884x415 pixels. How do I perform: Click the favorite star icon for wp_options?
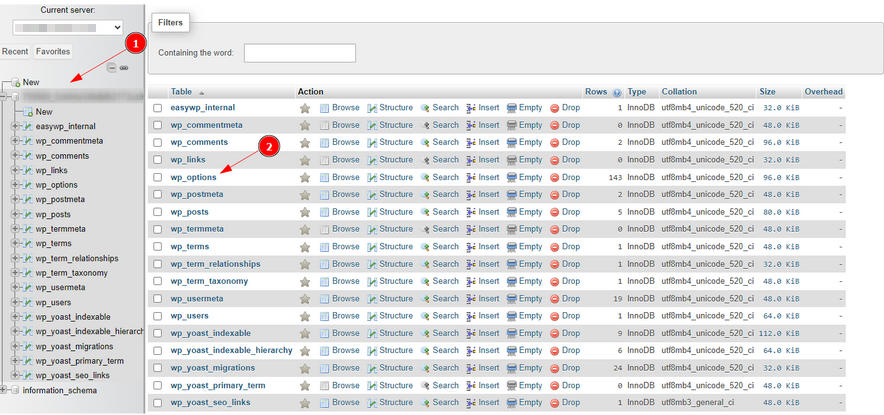305,177
